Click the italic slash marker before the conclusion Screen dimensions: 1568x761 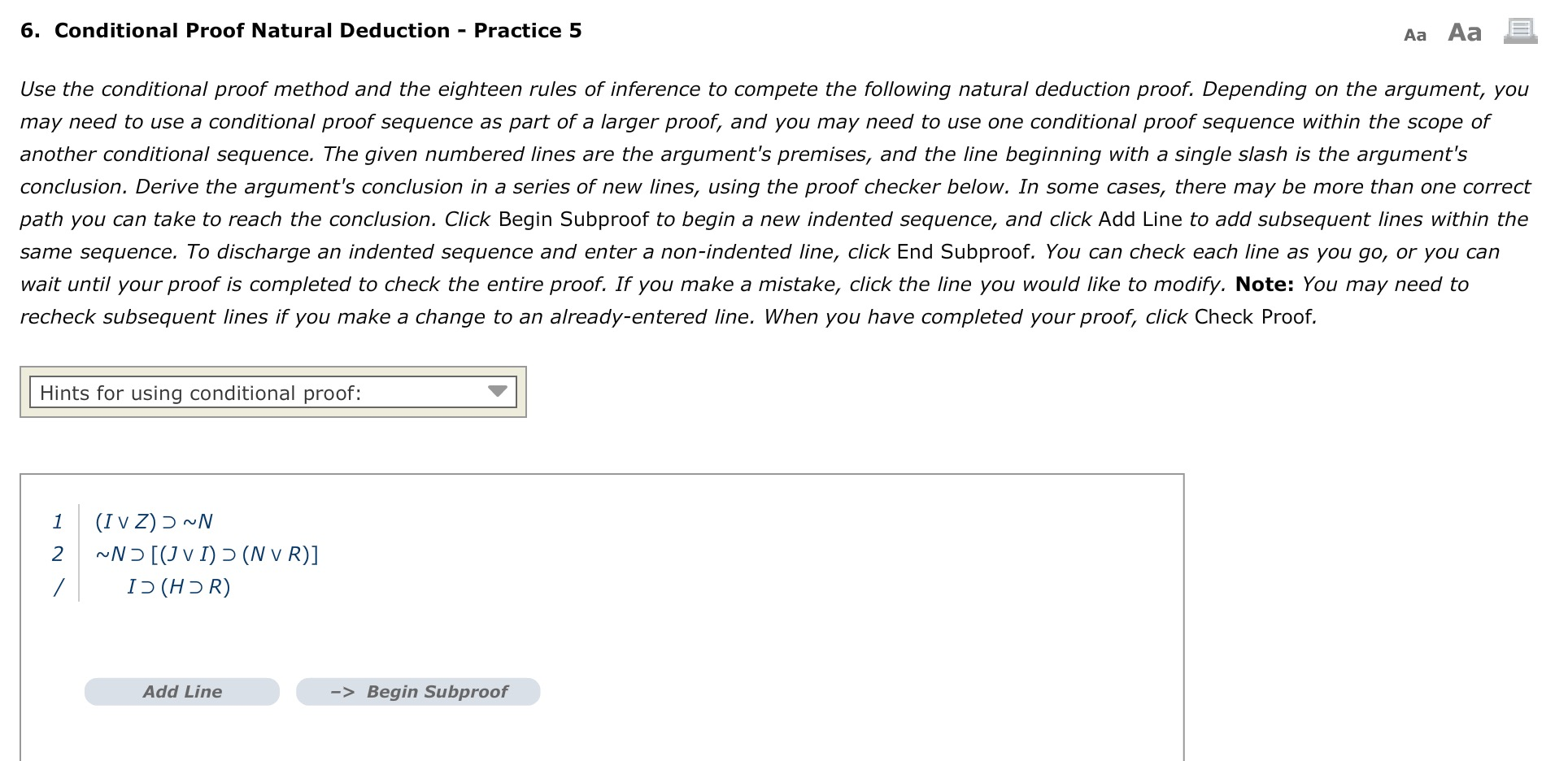pos(58,586)
